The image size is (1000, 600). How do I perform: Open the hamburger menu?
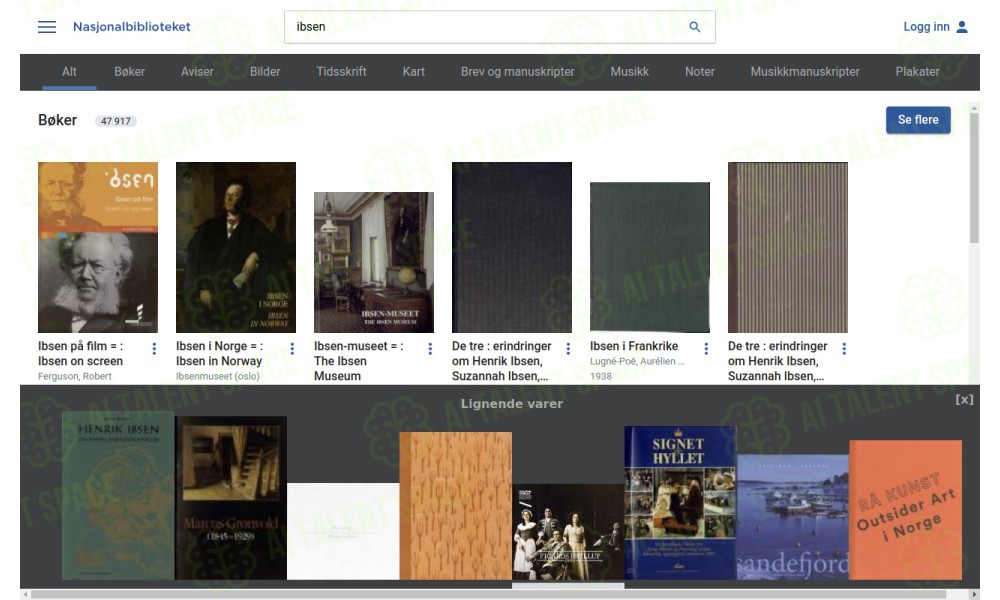pos(47,27)
